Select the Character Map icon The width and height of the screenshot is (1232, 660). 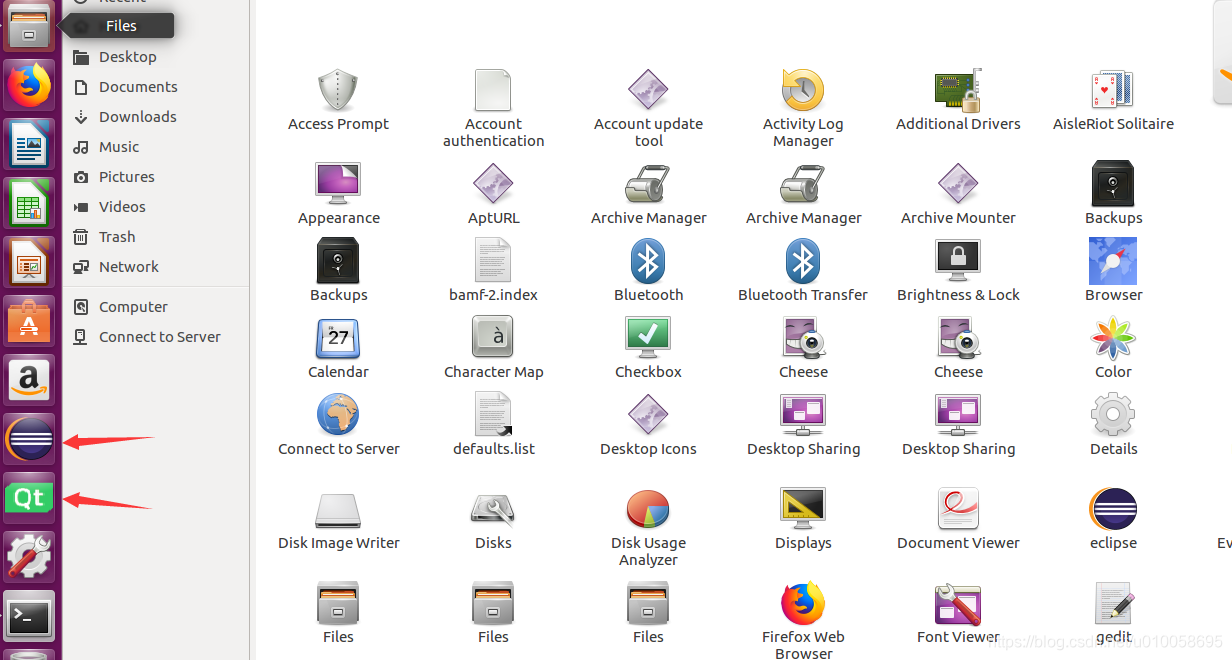[x=493, y=338]
